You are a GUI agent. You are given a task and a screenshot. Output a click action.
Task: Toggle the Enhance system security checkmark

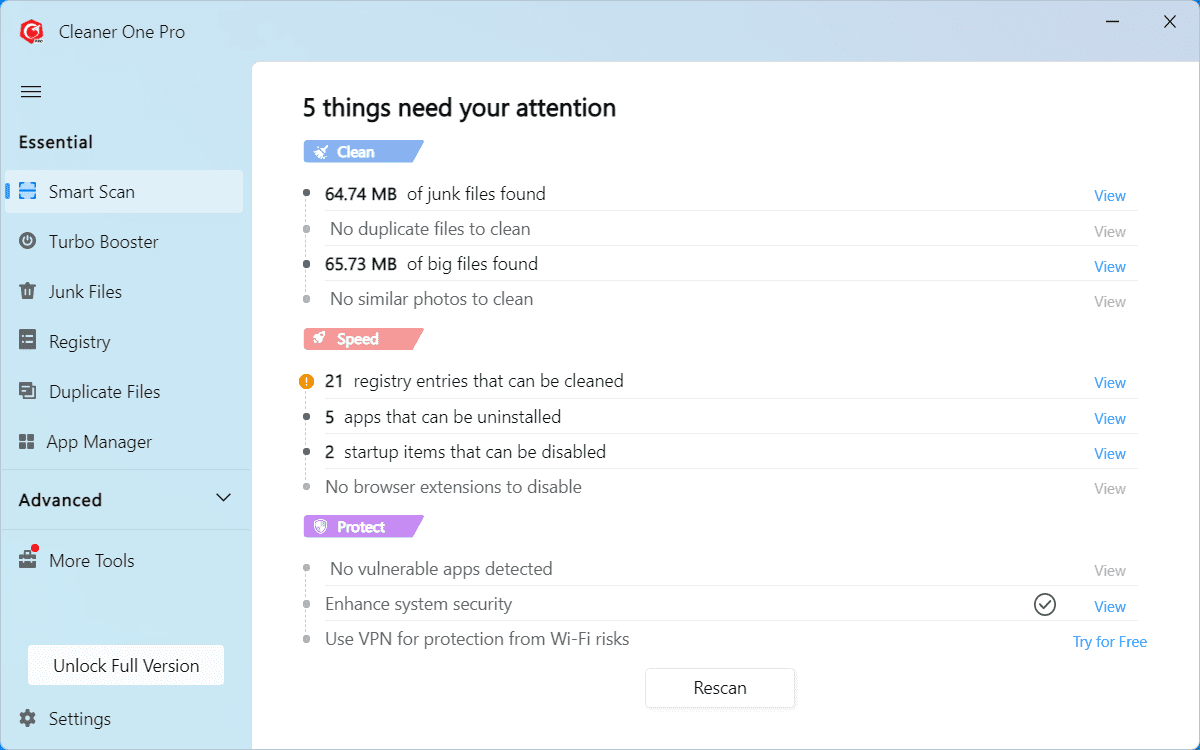[x=1045, y=605]
